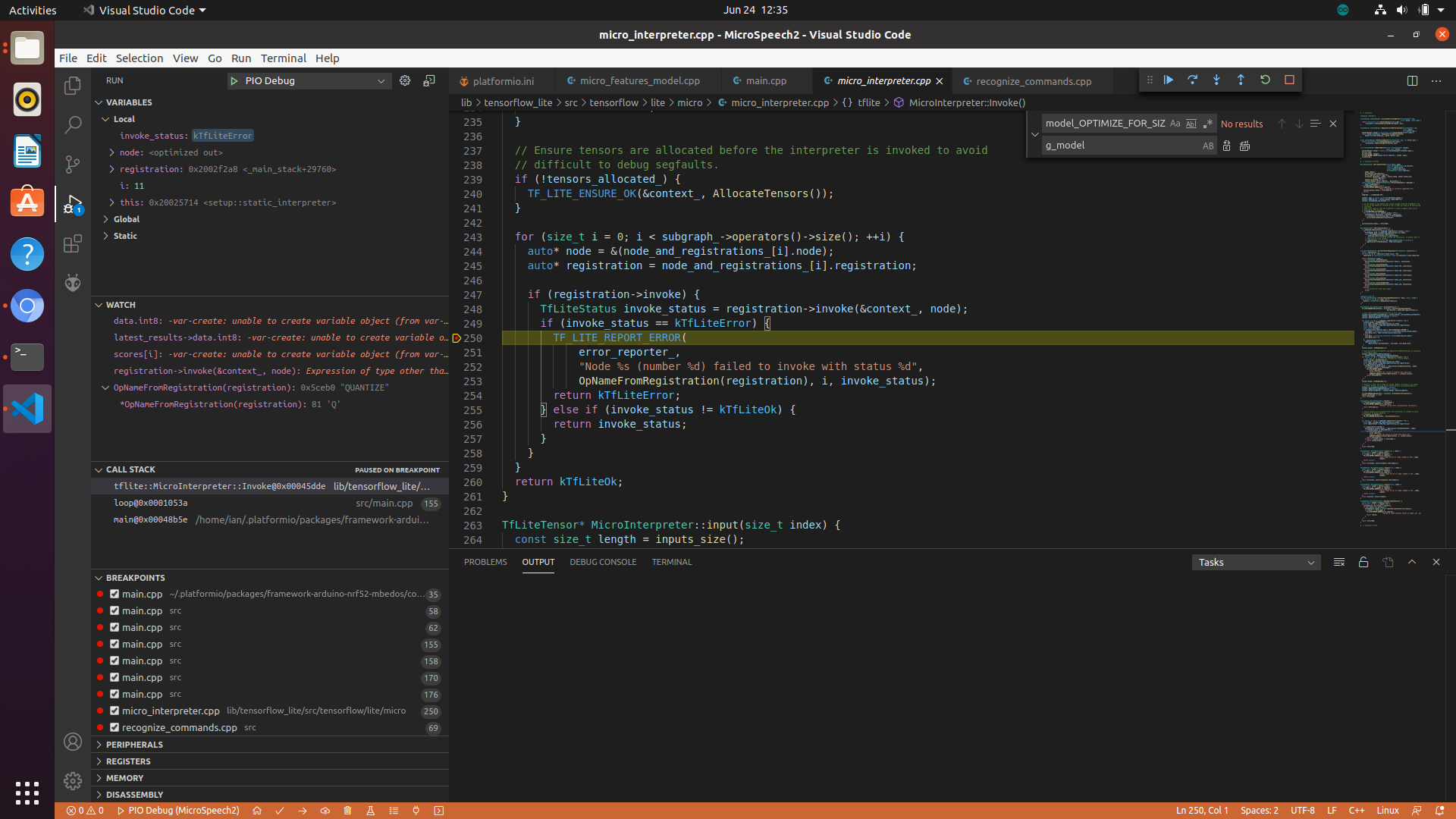This screenshot has height=819, width=1456.
Task: Open PlatformIO Home from the status bar
Action: coord(257,811)
